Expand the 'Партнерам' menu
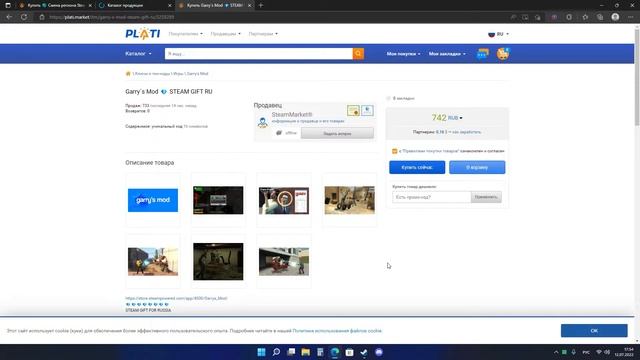The height and width of the screenshot is (360, 640). coord(263,34)
